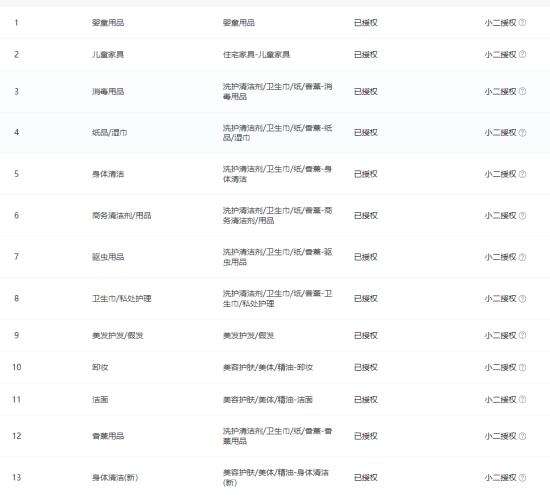Click help icon in row 5 身体清洁
Viewport: 550px width, 498px height.
click(x=522, y=174)
